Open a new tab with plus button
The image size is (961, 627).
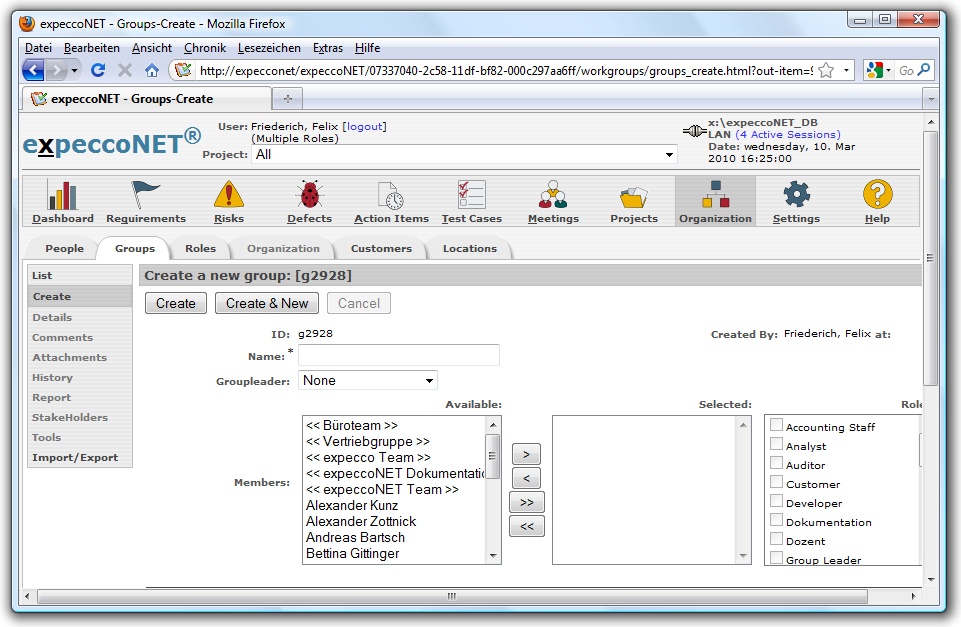pyautogui.click(x=288, y=99)
